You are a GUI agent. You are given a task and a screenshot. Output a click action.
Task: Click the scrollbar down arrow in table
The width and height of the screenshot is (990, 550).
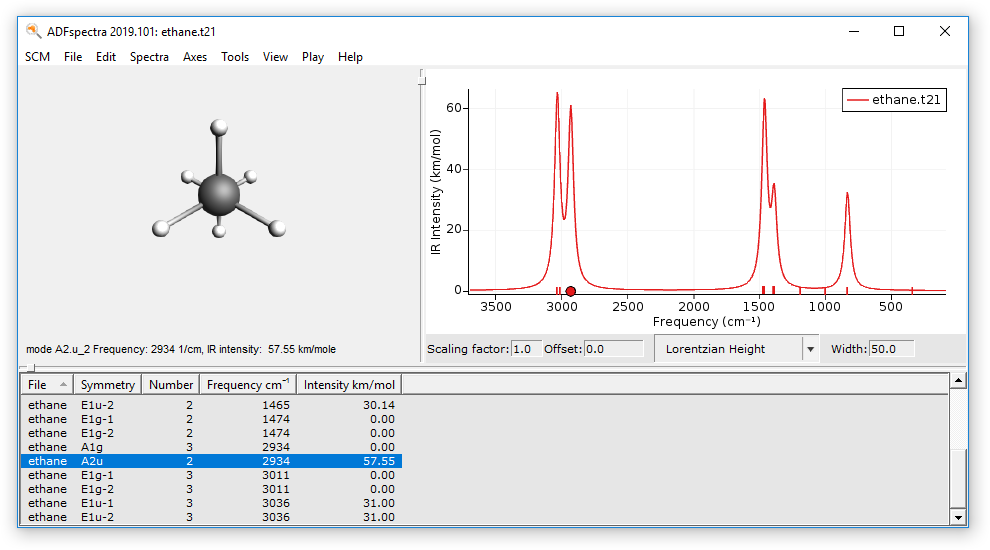[958, 517]
